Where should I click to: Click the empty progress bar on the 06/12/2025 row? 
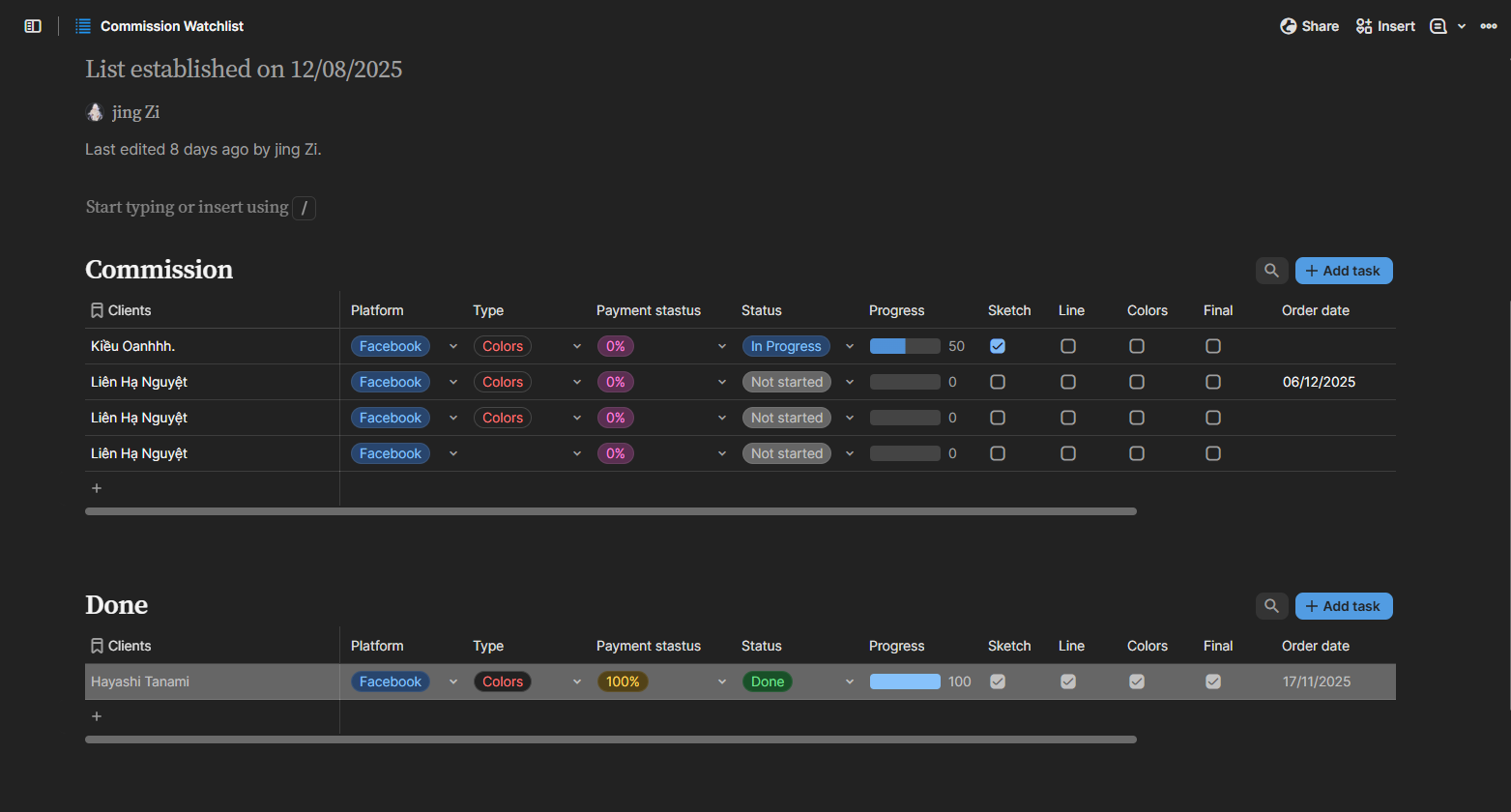tap(905, 382)
